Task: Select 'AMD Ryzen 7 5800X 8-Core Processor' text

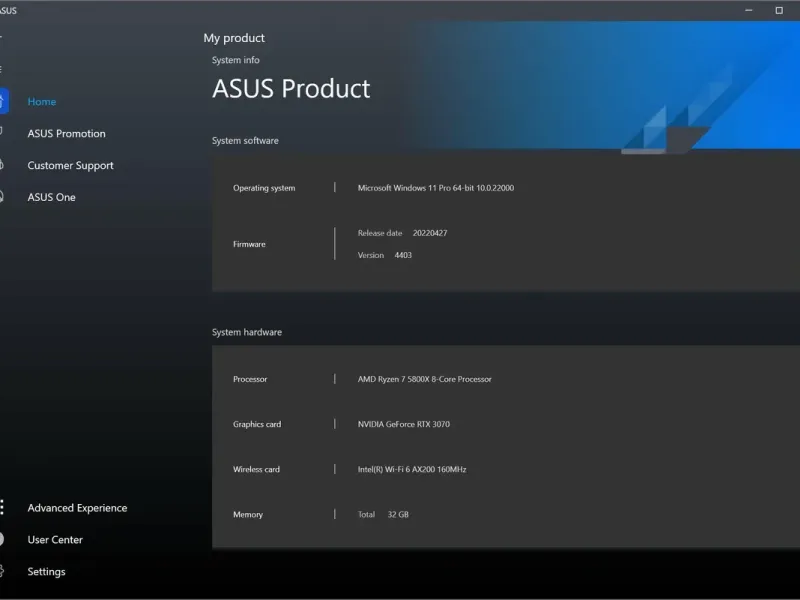Action: click(x=424, y=379)
